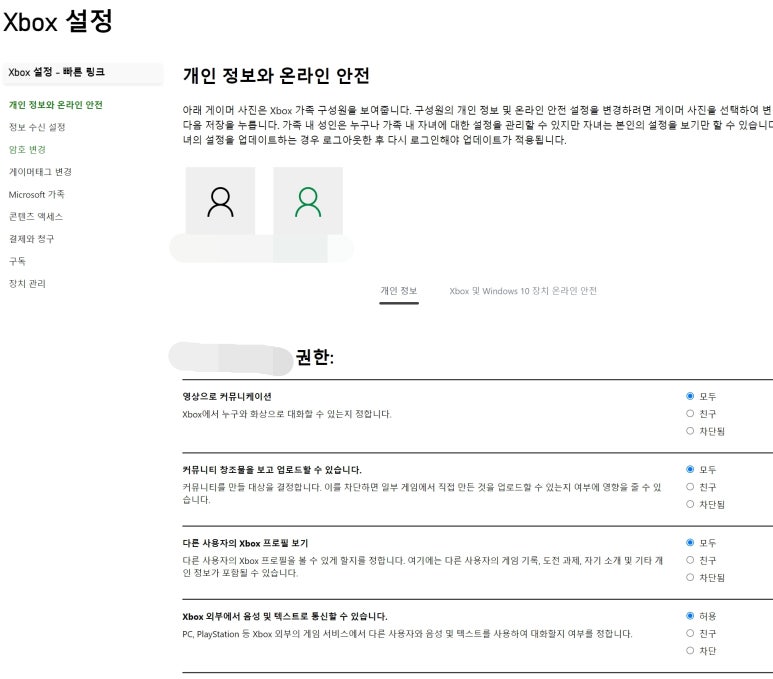
Task: Switch to Xbox 및 Windows 10 장치 온라인 안전 tab
Action: coord(523,291)
